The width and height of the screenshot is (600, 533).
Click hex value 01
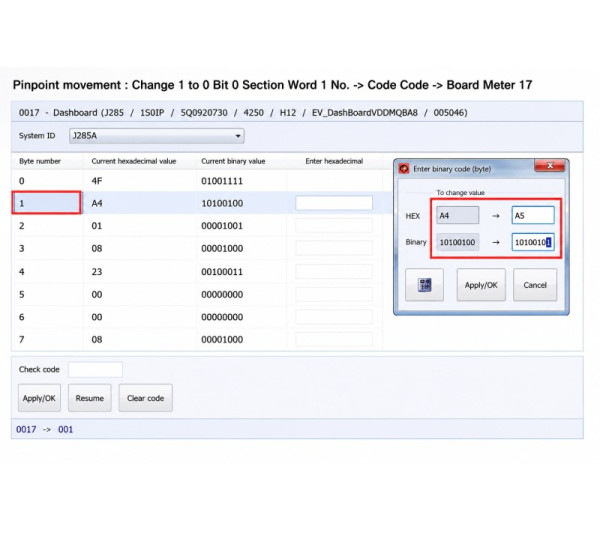point(96,226)
